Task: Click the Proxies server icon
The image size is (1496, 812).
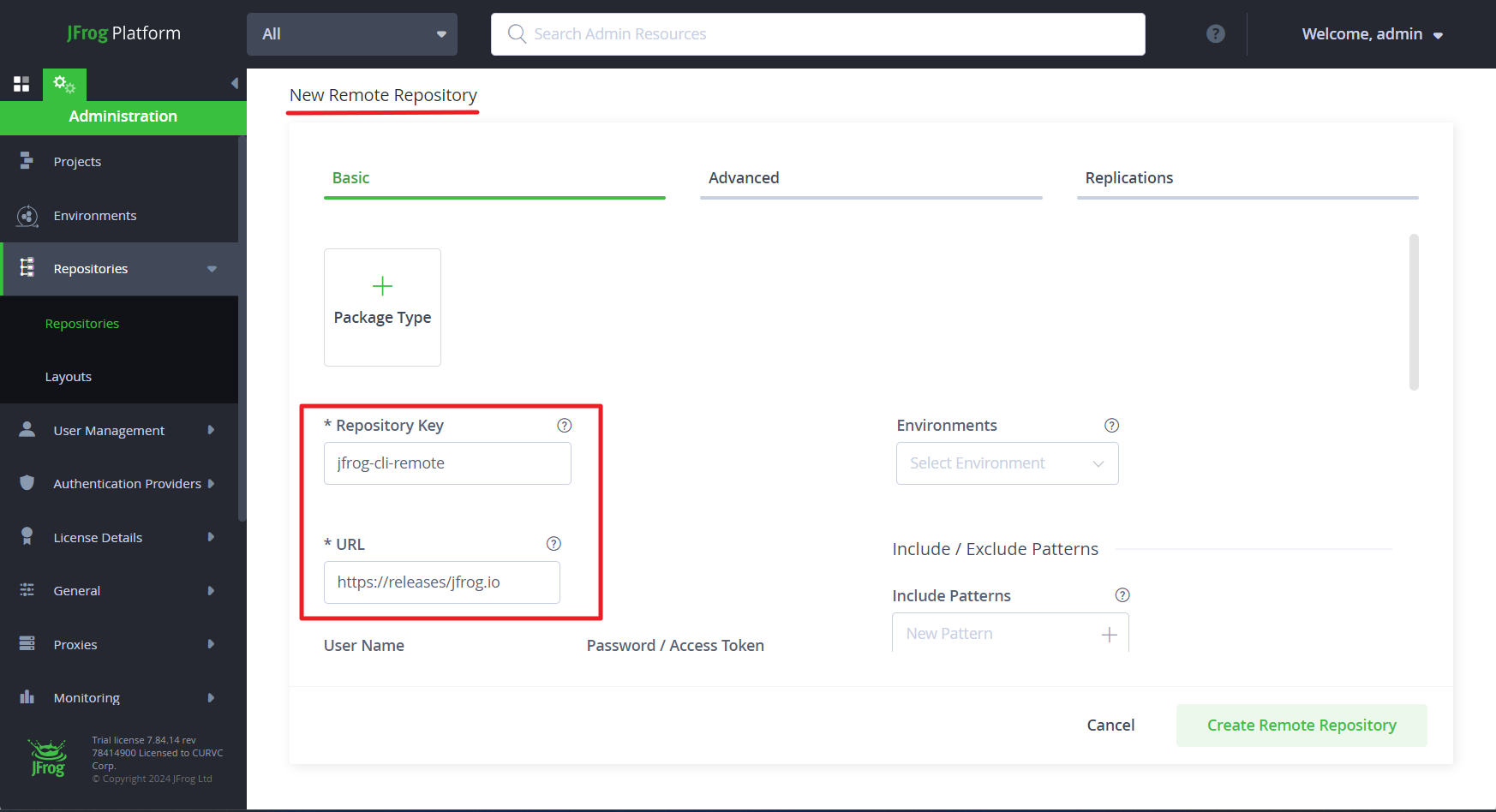Action: (27, 644)
